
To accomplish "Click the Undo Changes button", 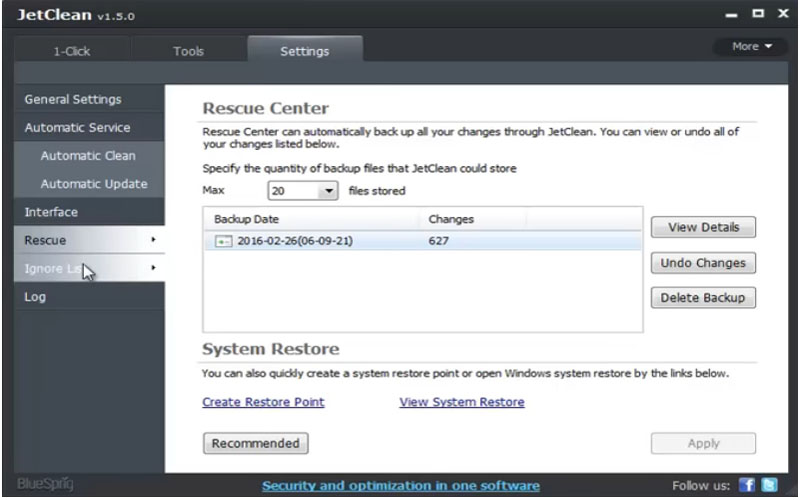I will pos(703,263).
